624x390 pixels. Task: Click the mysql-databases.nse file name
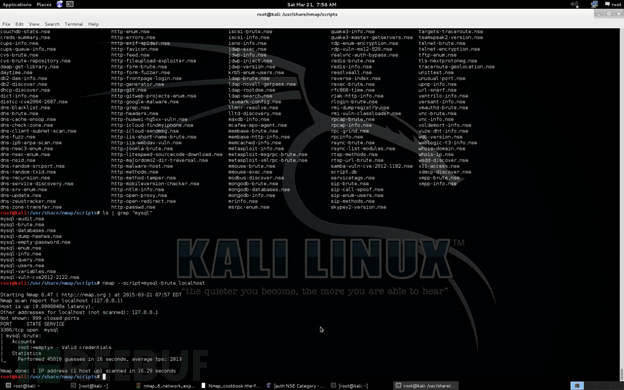(x=28, y=230)
